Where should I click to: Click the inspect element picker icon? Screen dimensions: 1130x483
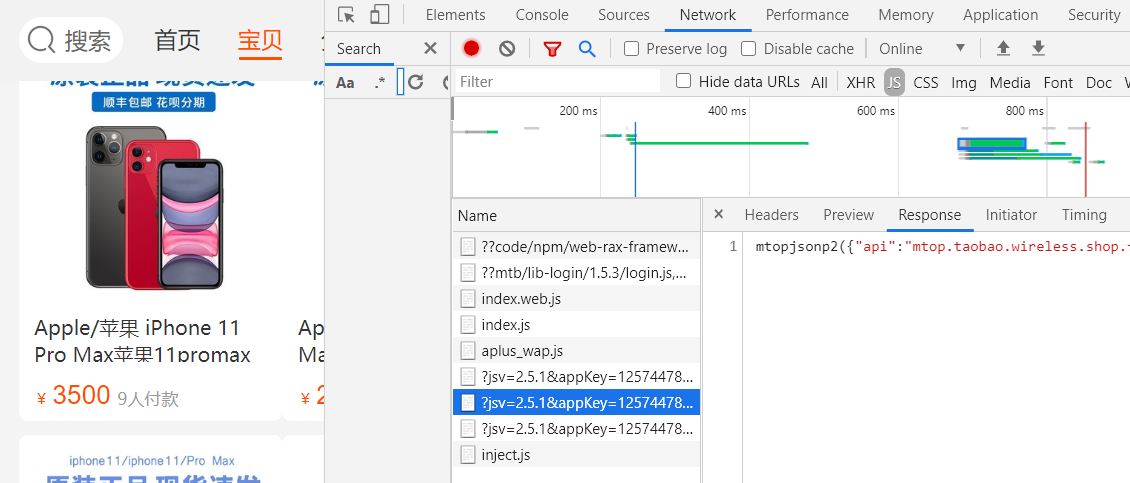pyautogui.click(x=347, y=15)
